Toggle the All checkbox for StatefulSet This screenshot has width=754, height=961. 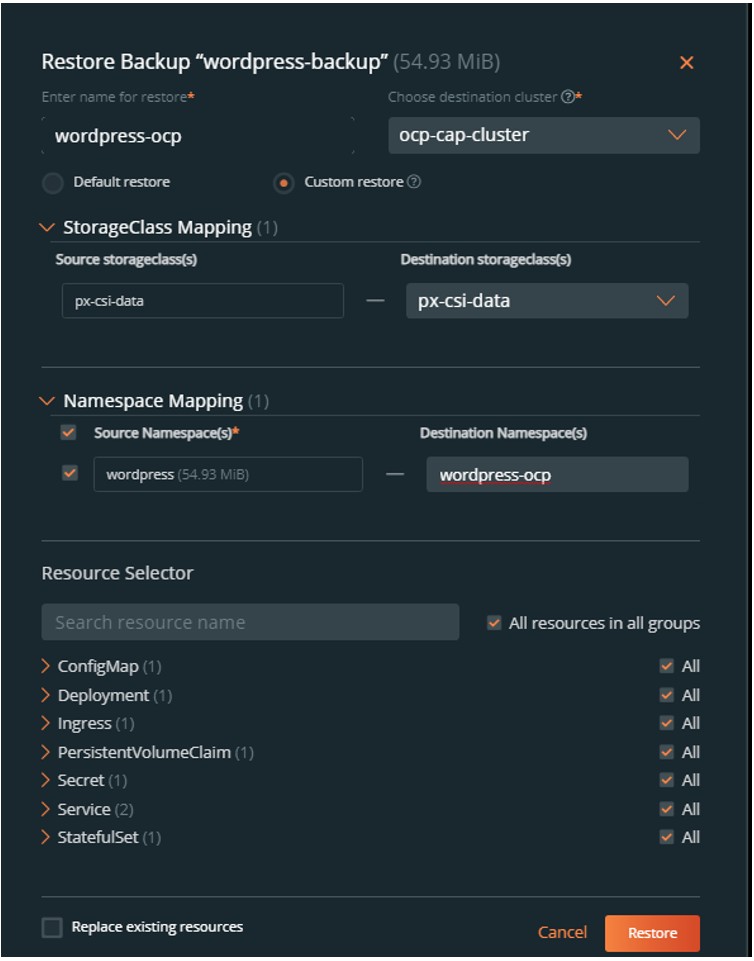point(667,837)
